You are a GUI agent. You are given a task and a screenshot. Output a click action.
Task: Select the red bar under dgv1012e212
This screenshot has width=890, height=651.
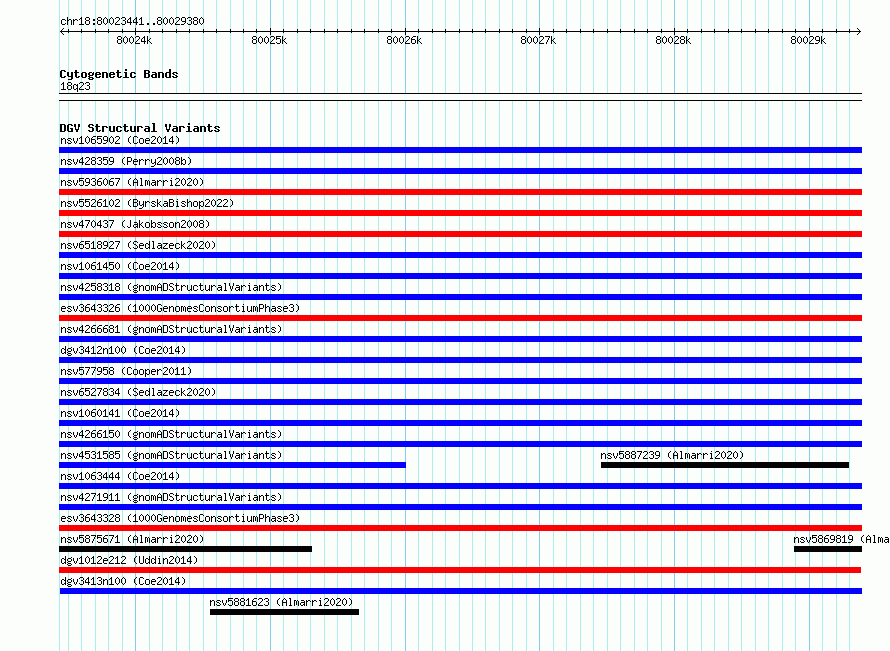click(460, 570)
